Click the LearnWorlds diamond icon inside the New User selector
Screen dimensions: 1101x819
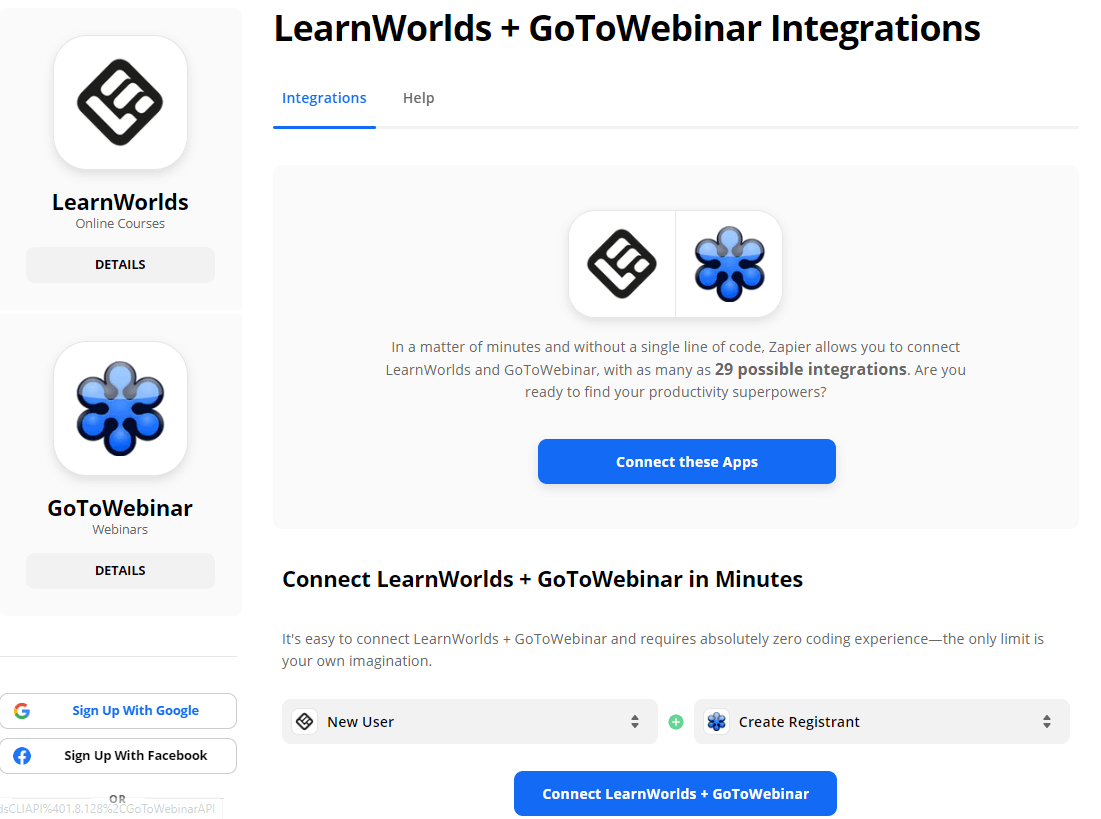tap(305, 721)
